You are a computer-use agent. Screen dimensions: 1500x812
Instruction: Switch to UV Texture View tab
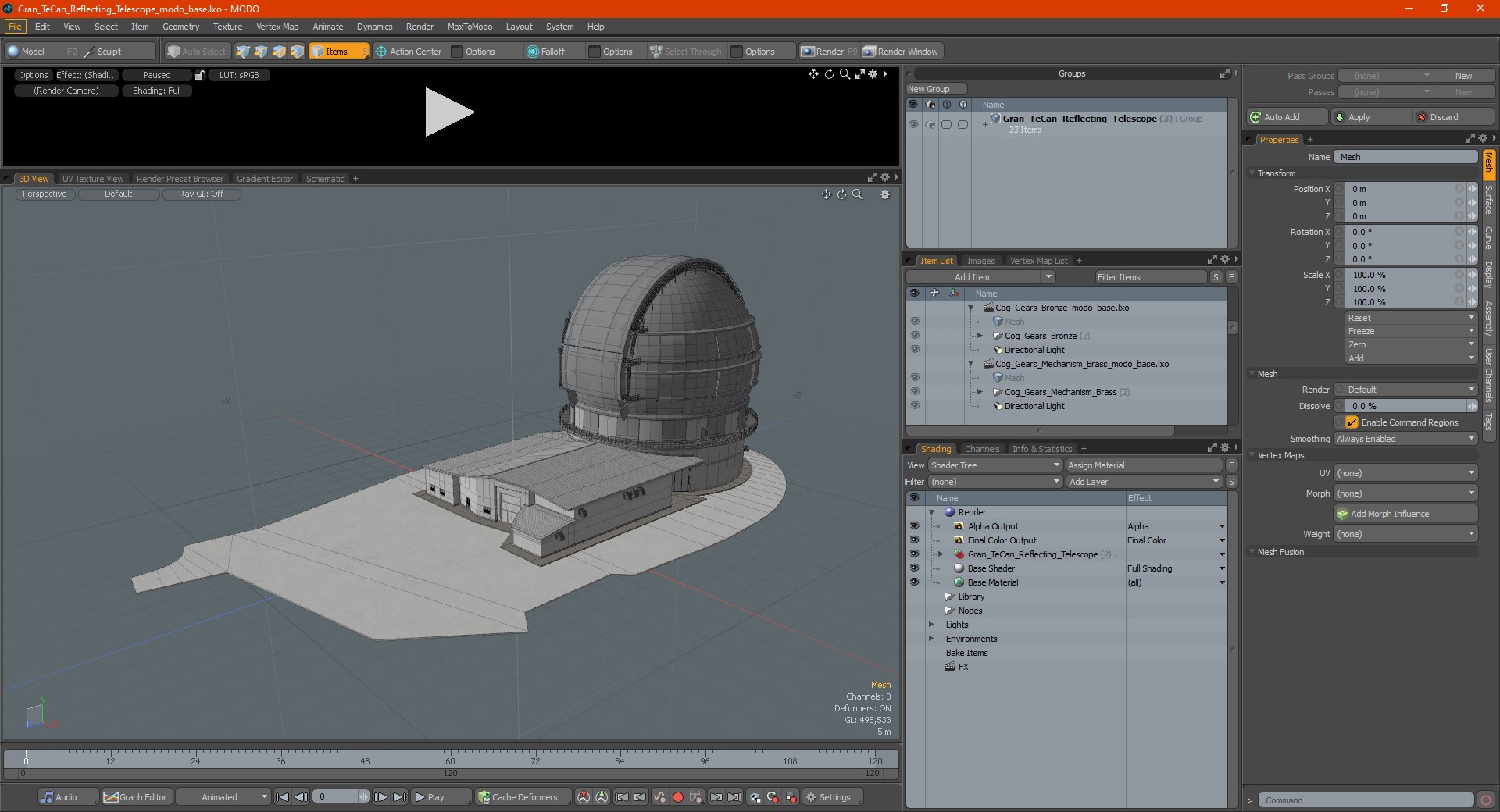pyautogui.click(x=93, y=179)
